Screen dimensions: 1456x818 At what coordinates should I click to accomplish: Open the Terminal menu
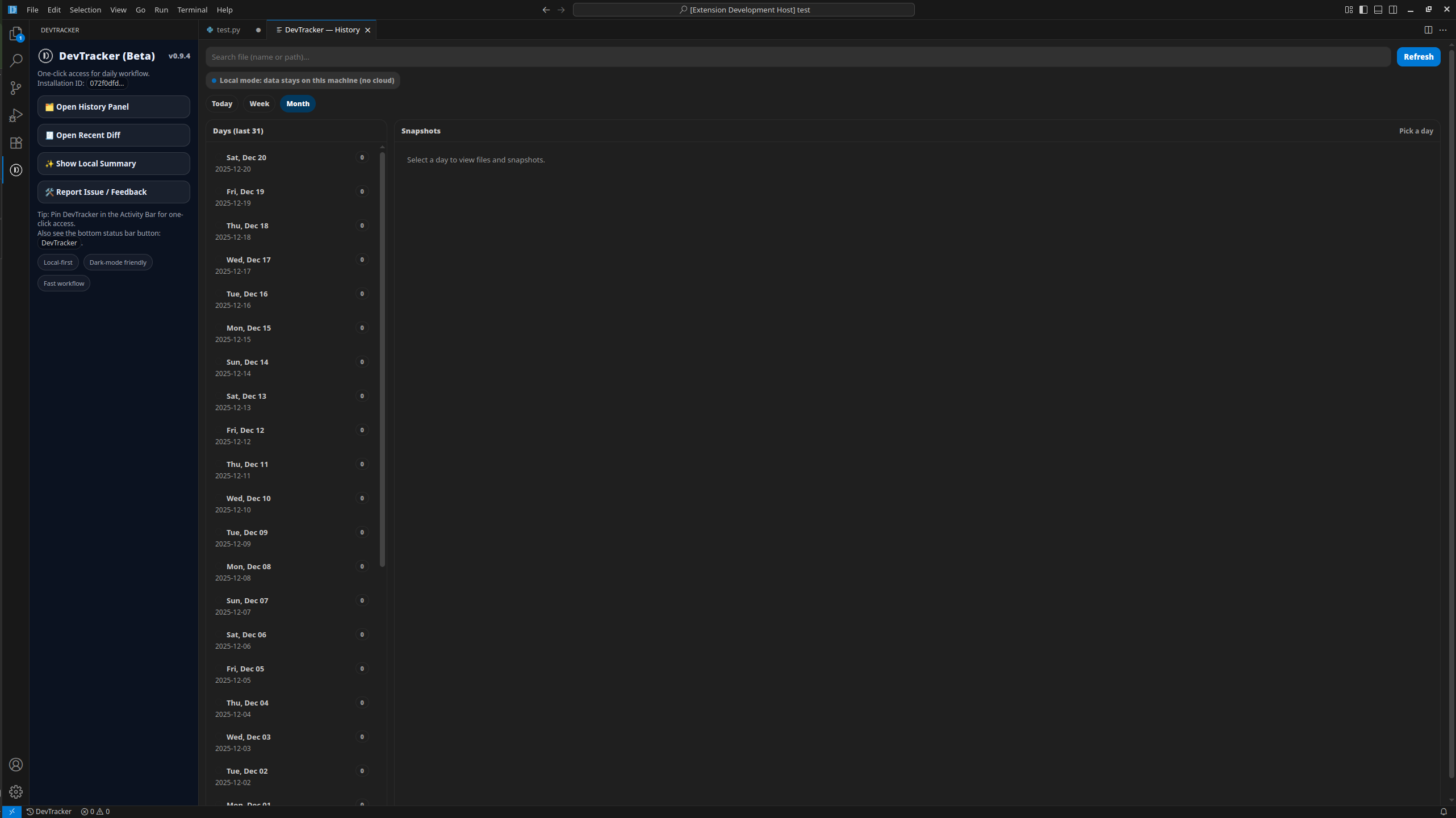[192, 10]
